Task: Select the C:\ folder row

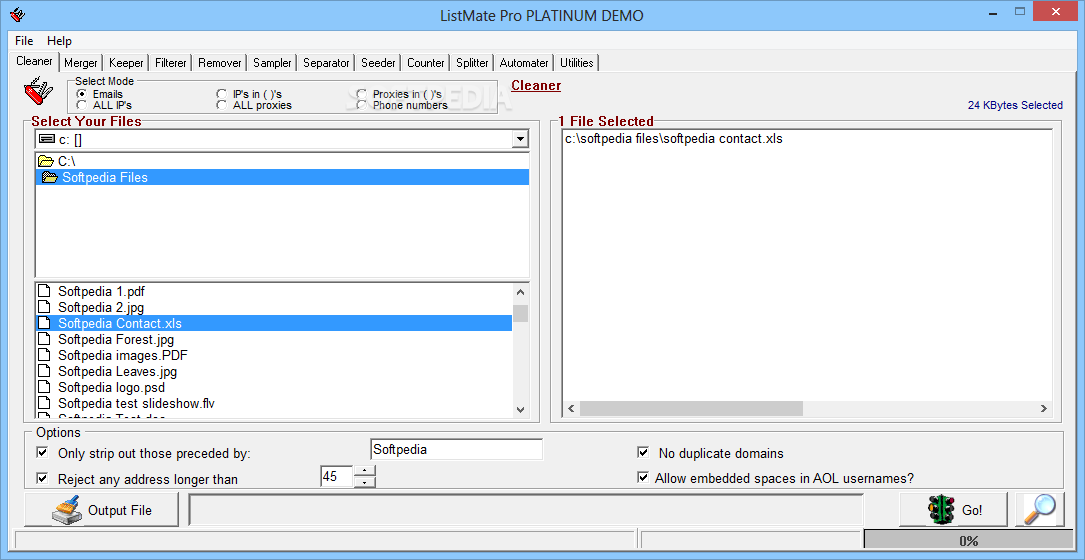Action: point(282,161)
